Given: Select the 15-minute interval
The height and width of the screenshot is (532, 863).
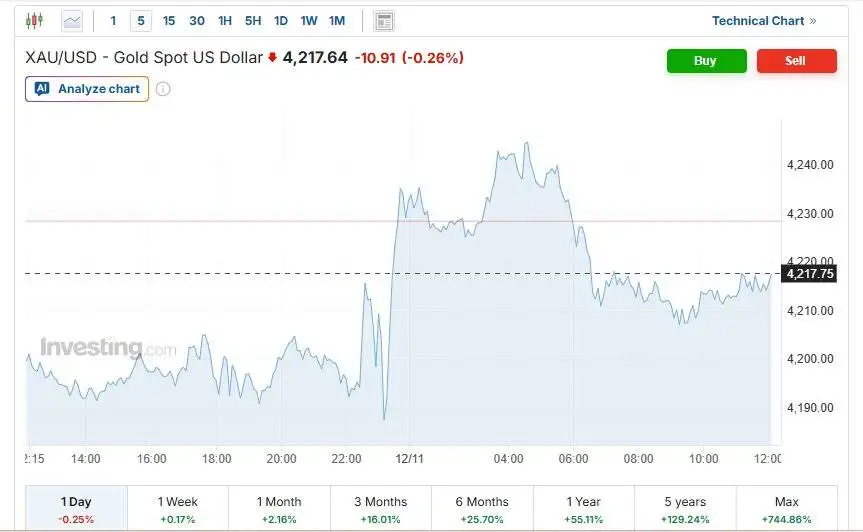Looking at the screenshot, I should [x=169, y=21].
